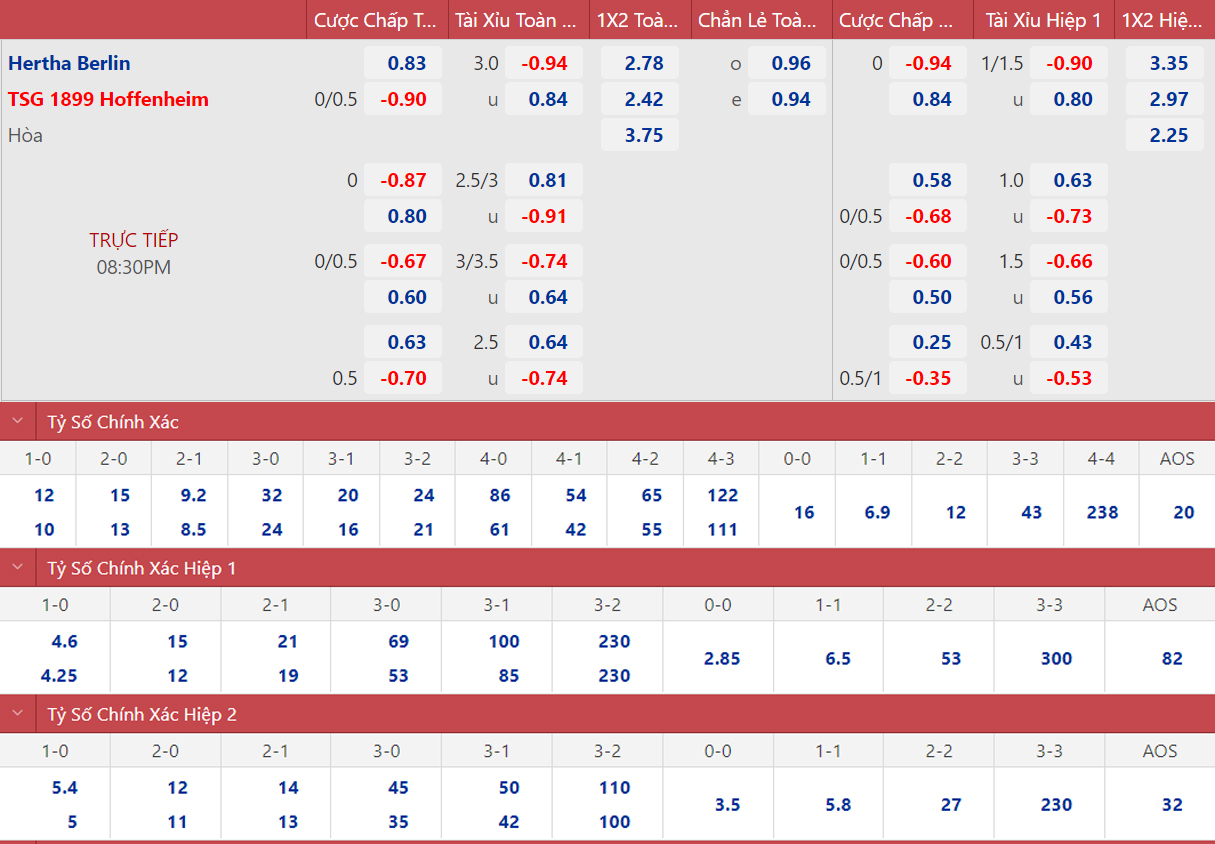Screen dimensions: 1215x844
Task: Pick the 2.78 Hertha Berlin 1X2 odds
Action: [643, 63]
